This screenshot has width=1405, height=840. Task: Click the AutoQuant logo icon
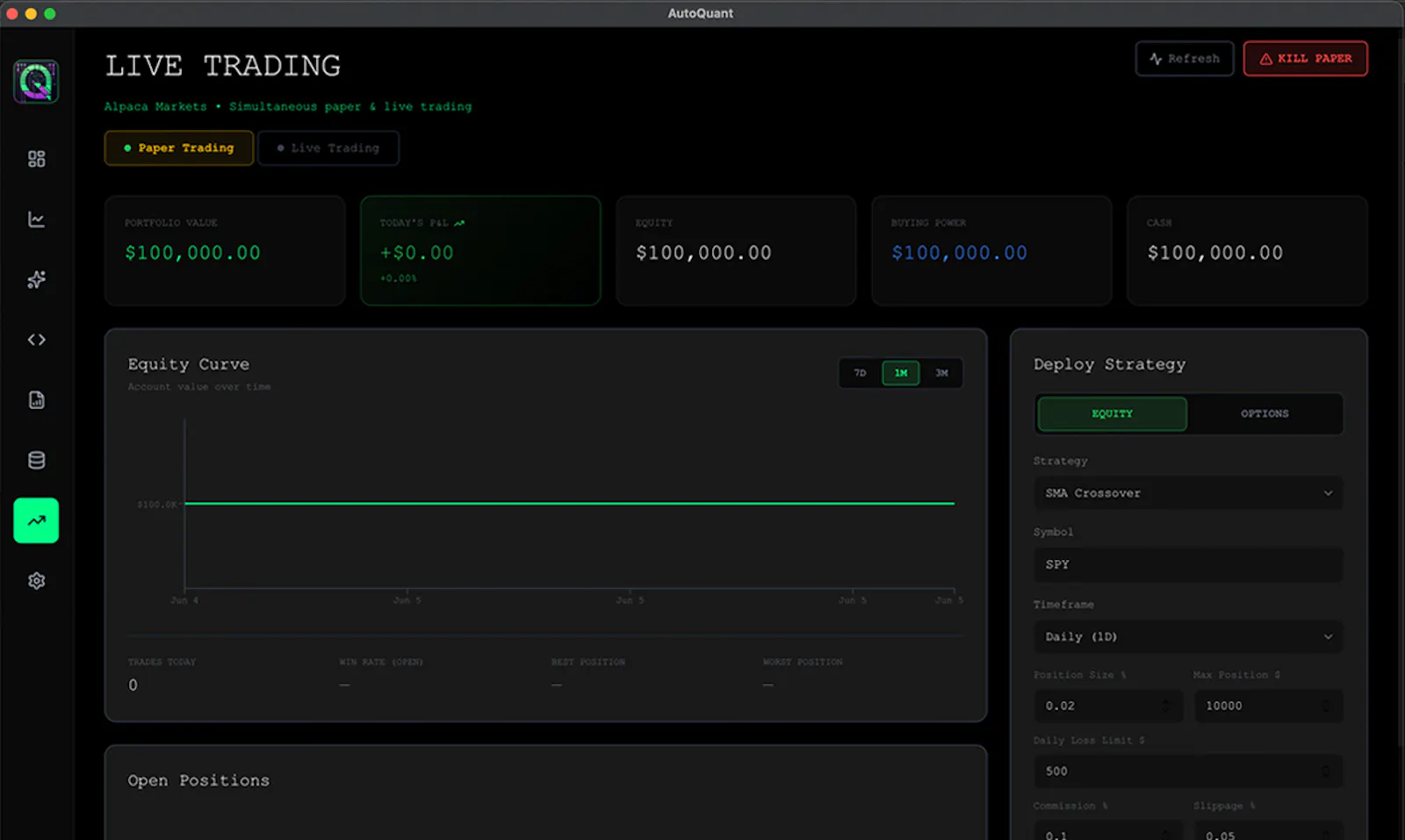(x=36, y=82)
